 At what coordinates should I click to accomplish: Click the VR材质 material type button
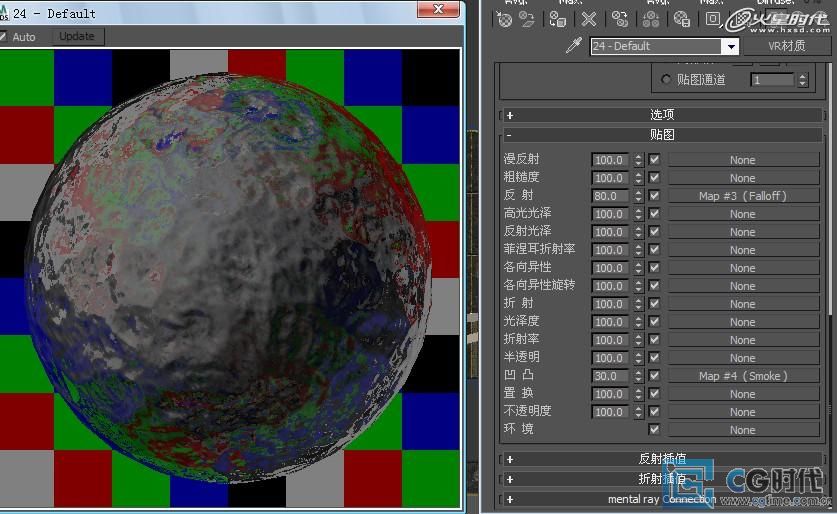point(786,46)
